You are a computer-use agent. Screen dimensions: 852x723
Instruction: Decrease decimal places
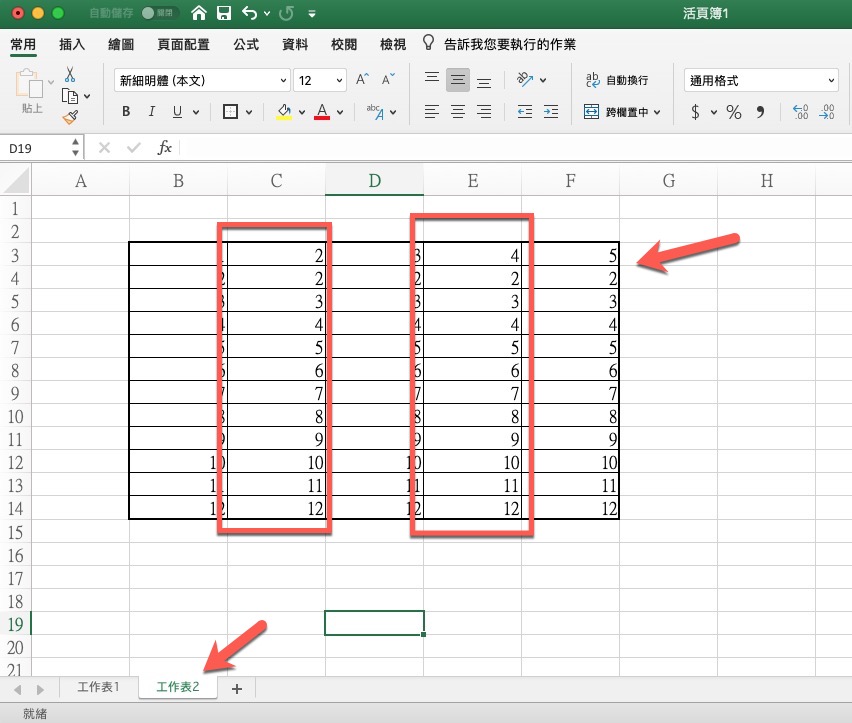pos(827,112)
